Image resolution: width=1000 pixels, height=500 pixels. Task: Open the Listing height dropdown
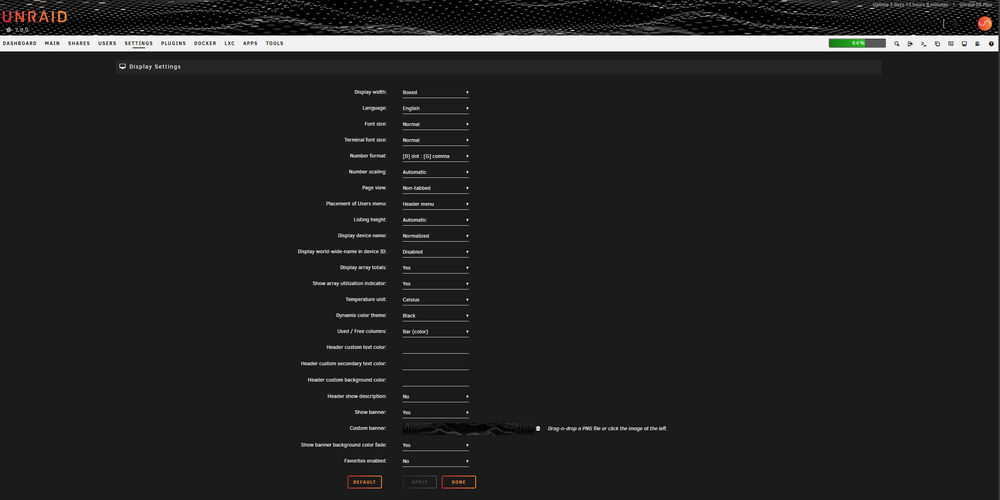coord(436,220)
